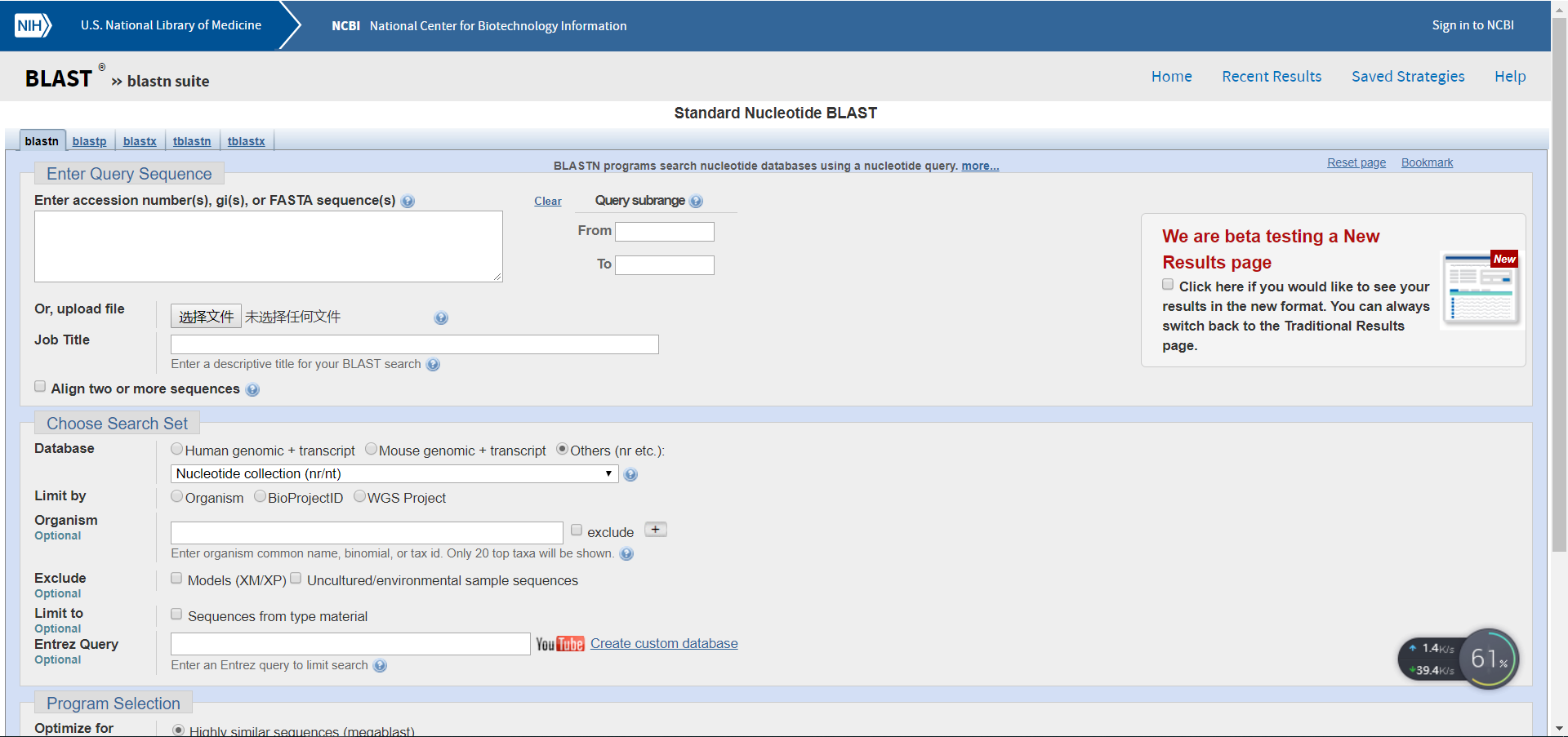Check Sequences from type material

(176, 615)
